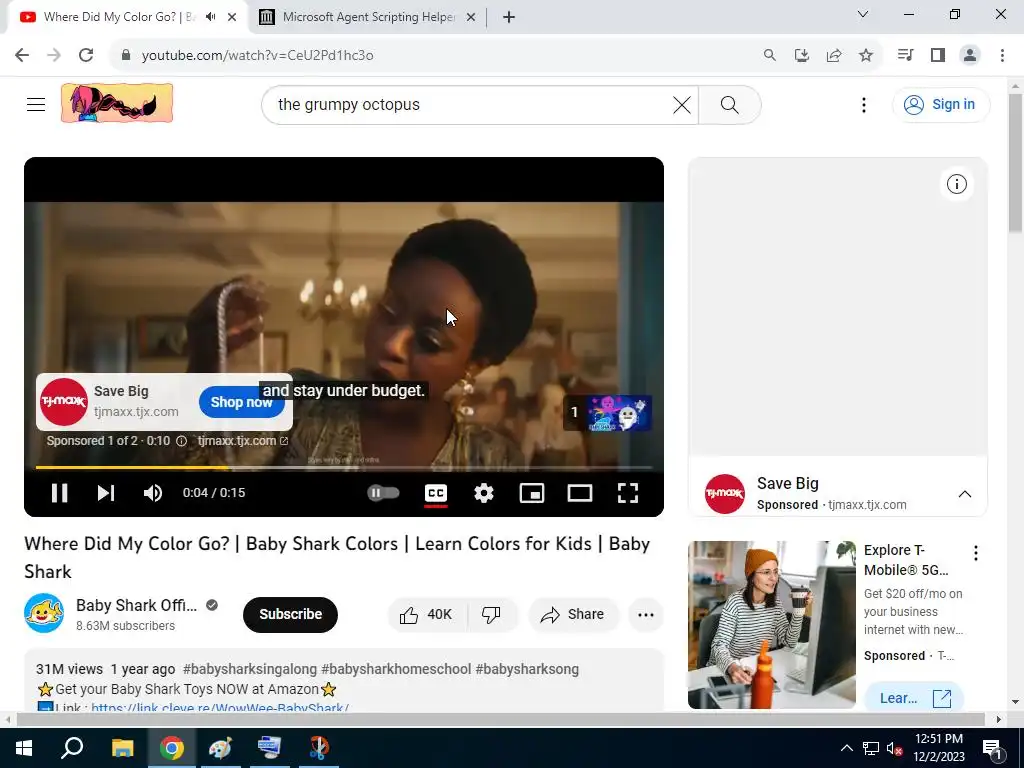Open Chrome three-dot menu
Image resolution: width=1024 pixels, height=768 pixels.
[x=1002, y=56]
